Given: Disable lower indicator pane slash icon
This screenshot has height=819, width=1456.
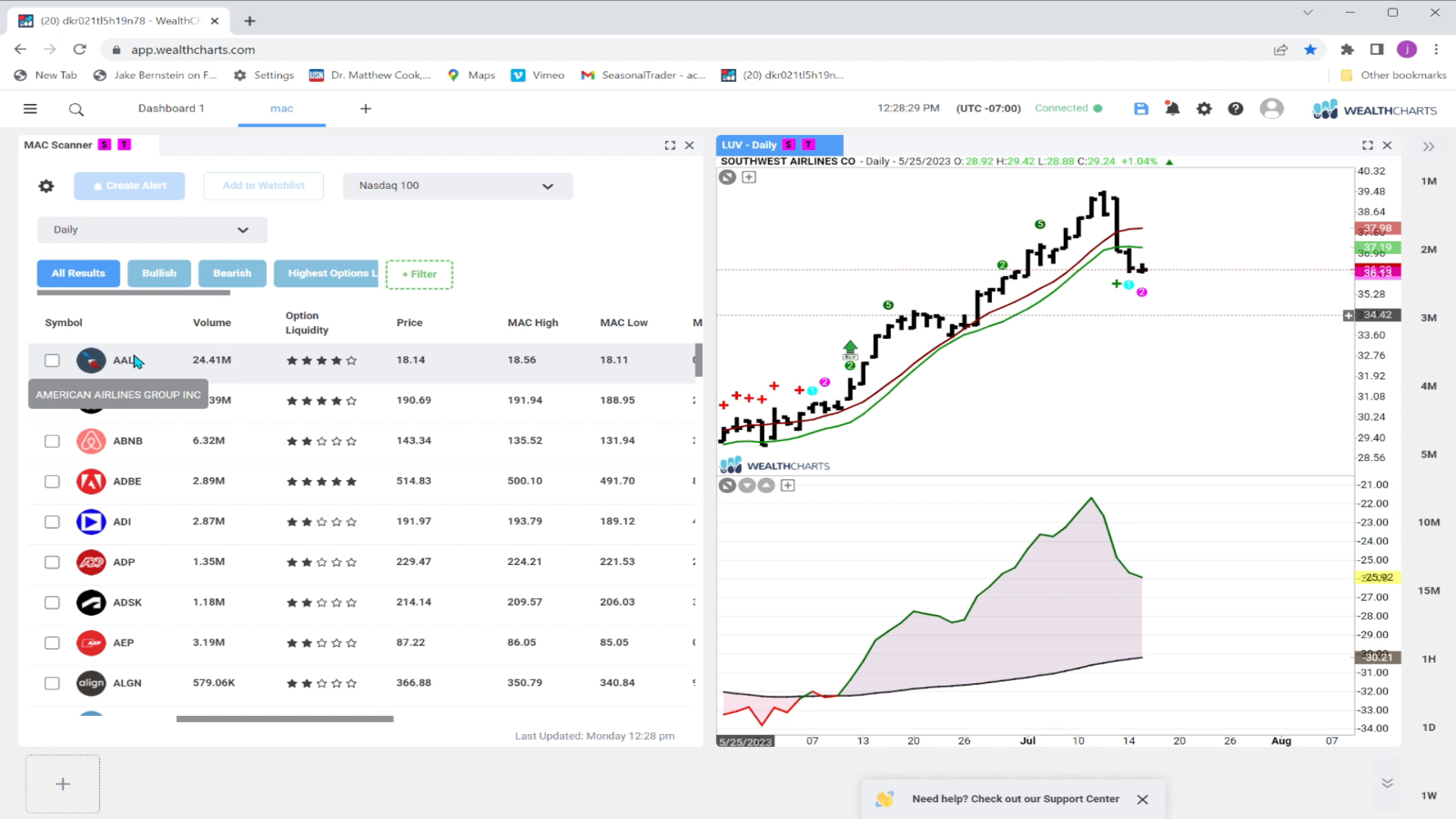Looking at the screenshot, I should (x=727, y=485).
